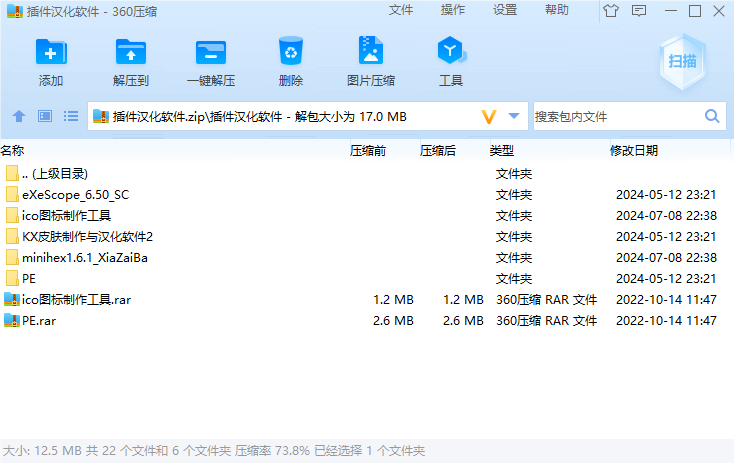
Task: Click the orange V icon in the path bar
Action: coord(489,117)
